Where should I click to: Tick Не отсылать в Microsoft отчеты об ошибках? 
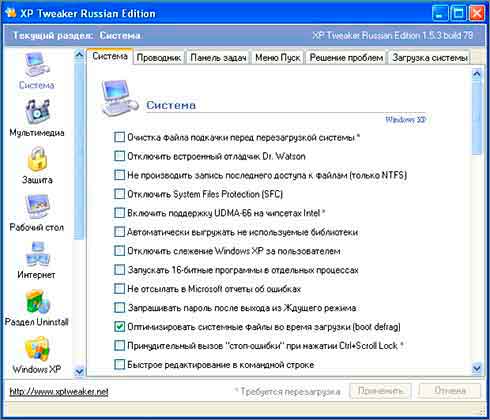(x=119, y=288)
